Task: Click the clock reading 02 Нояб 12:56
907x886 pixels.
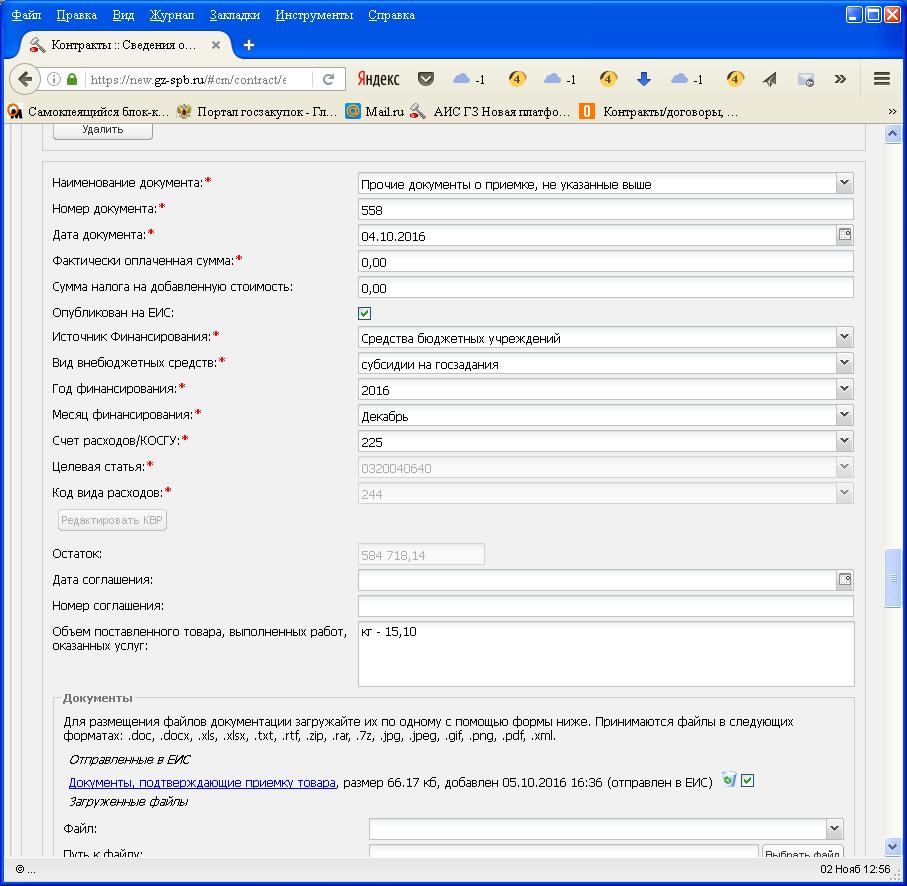Action: (x=855, y=869)
